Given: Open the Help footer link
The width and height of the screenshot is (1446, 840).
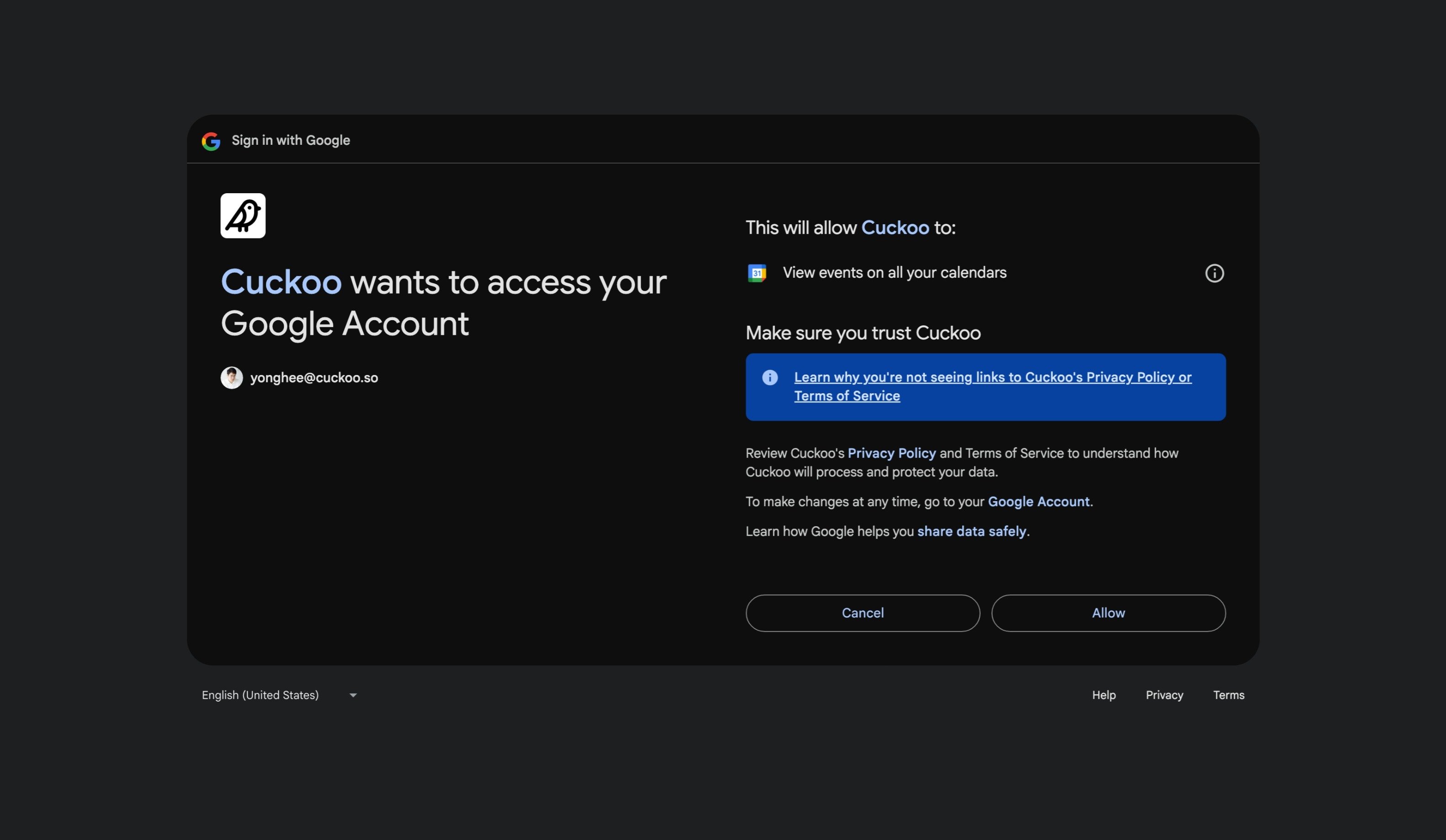Looking at the screenshot, I should (x=1103, y=695).
